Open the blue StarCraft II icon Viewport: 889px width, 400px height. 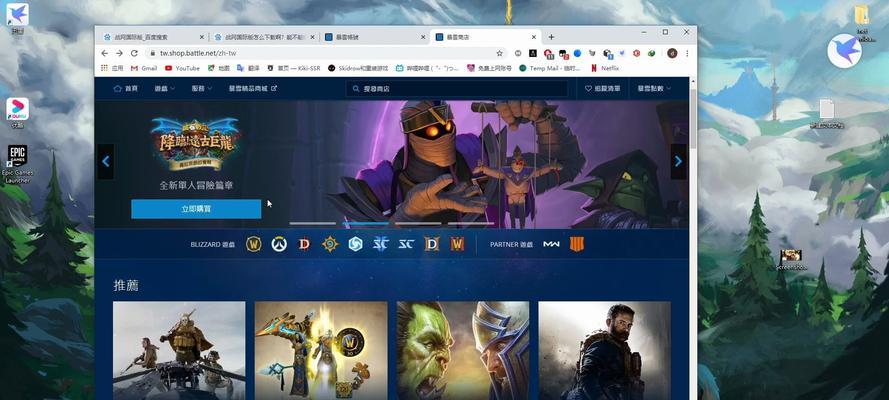coord(380,244)
